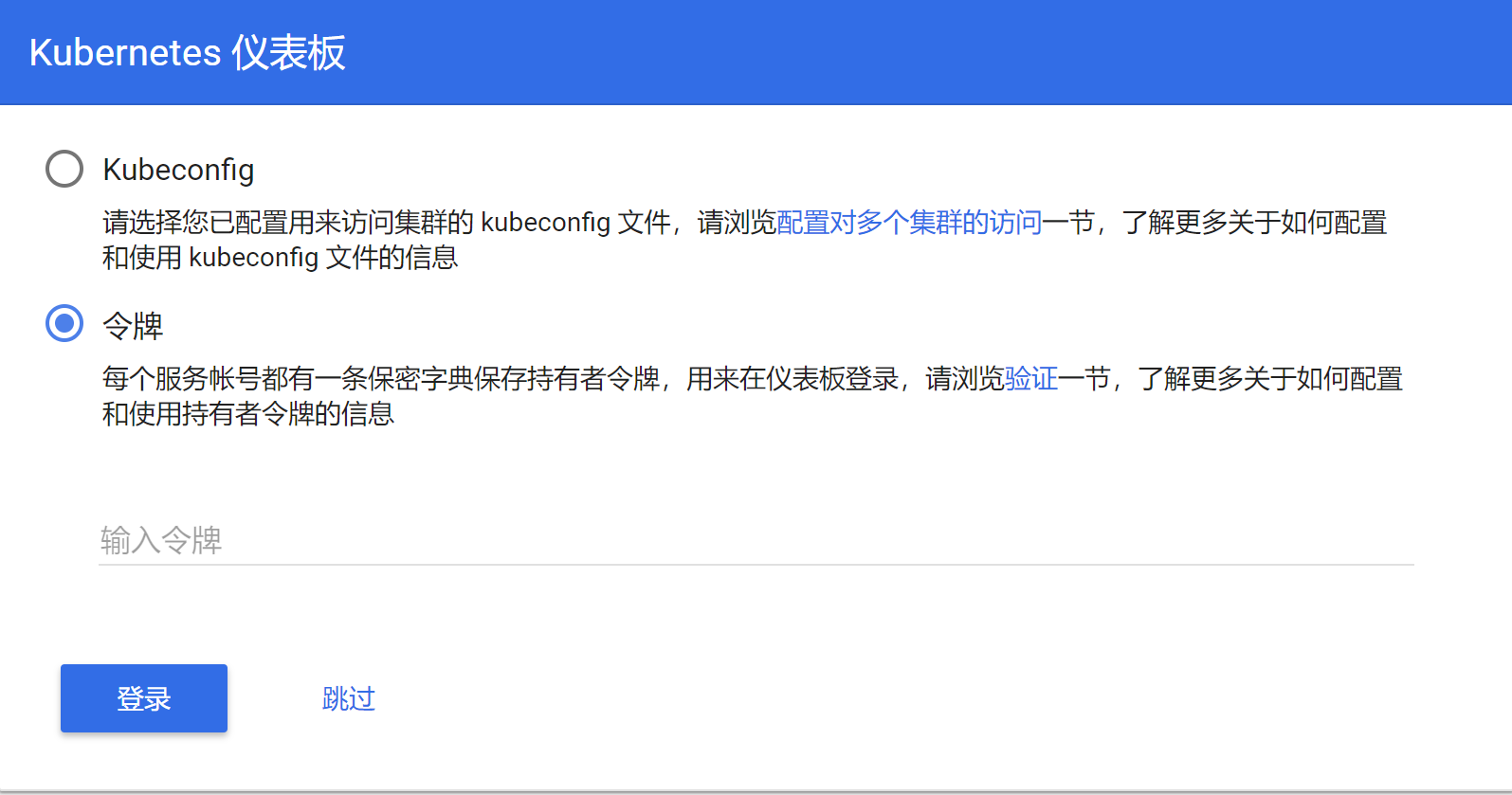
Task: Open the 配置对多个集群的访问 link
Action: click(909, 223)
